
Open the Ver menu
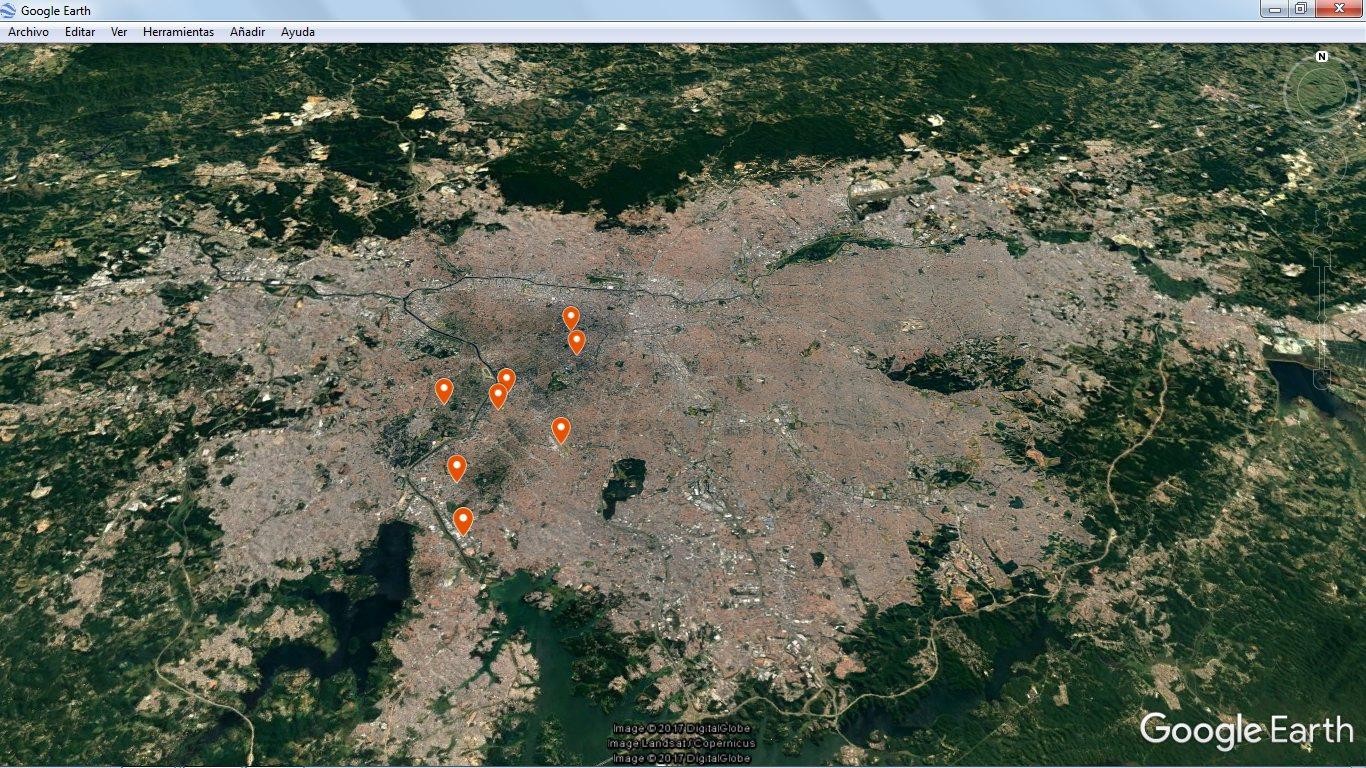[119, 32]
